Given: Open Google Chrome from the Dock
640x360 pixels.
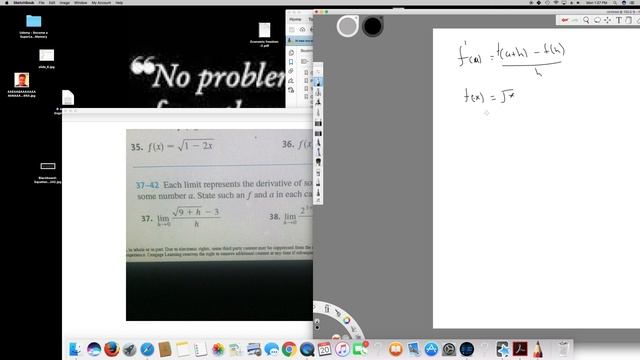Looking at the screenshot, I should [289, 349].
